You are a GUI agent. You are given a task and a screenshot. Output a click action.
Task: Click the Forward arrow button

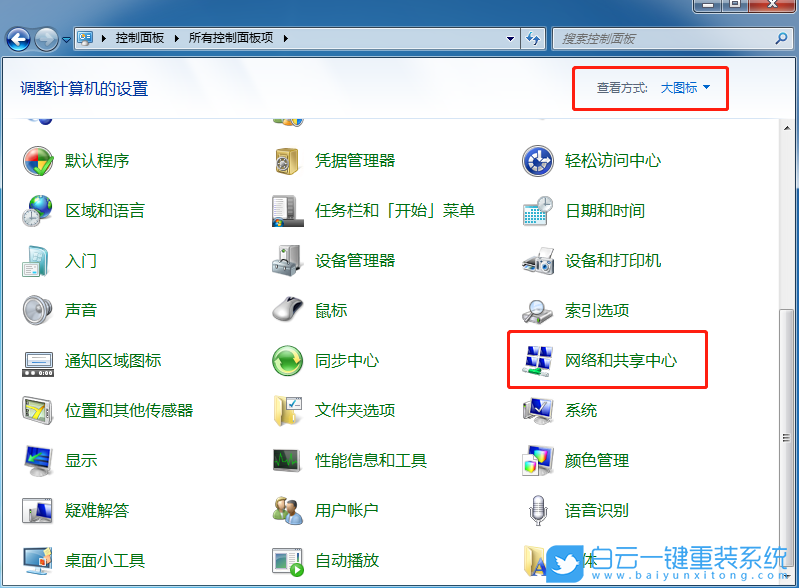point(46,39)
